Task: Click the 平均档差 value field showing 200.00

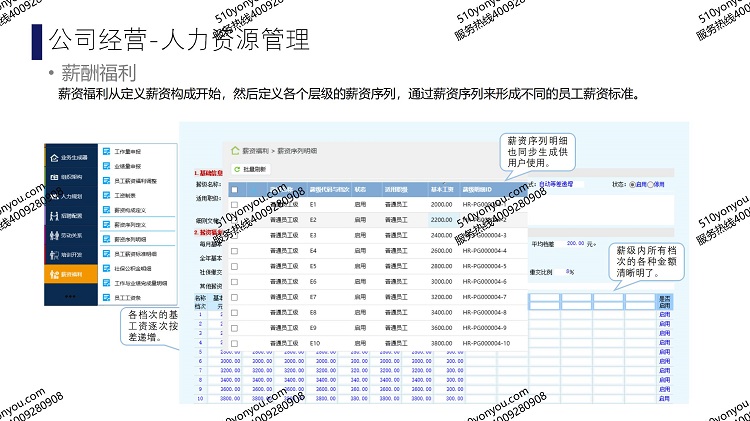Action: pyautogui.click(x=575, y=243)
